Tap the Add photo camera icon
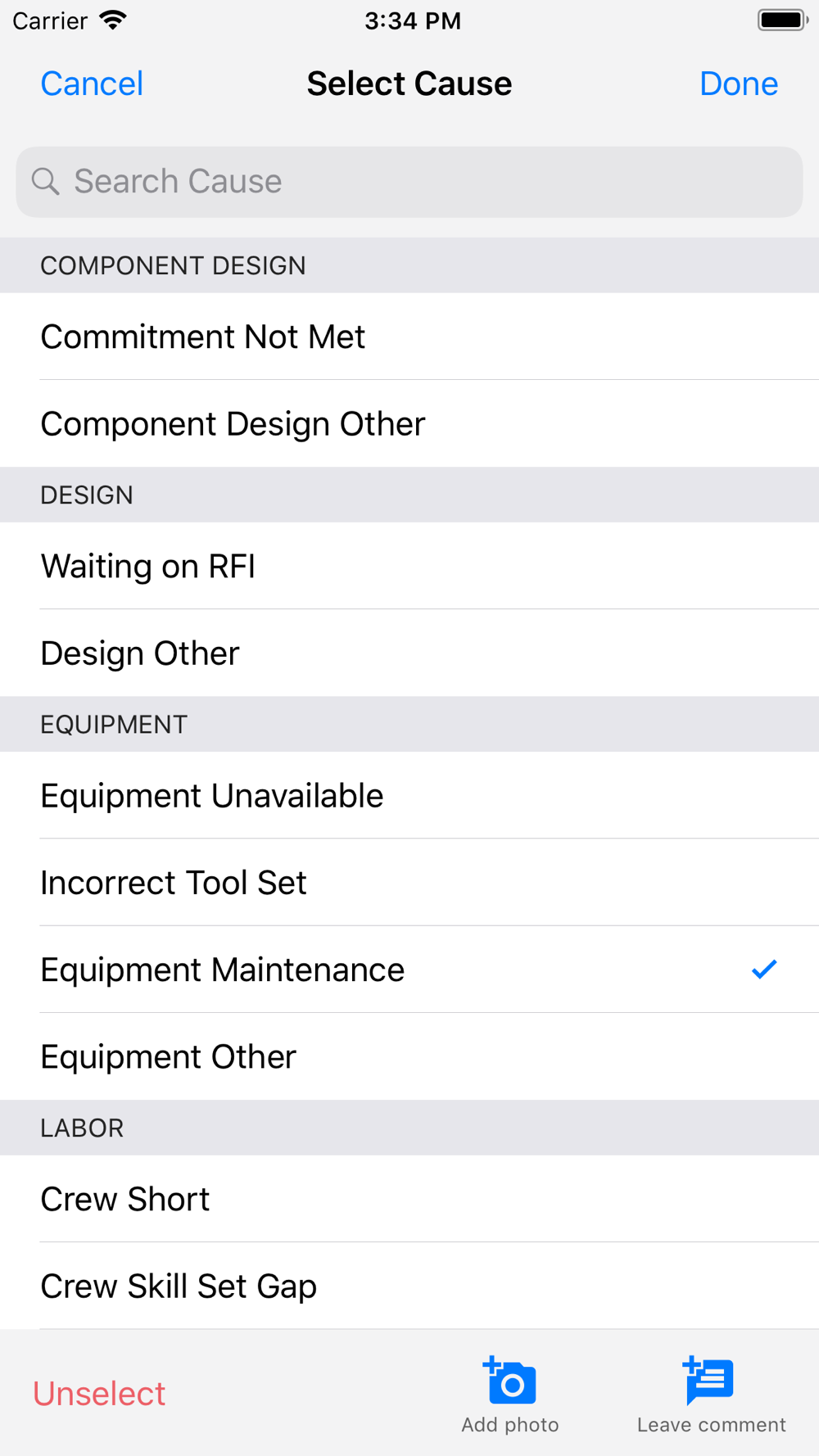The width and height of the screenshot is (819, 1456). click(x=510, y=1381)
